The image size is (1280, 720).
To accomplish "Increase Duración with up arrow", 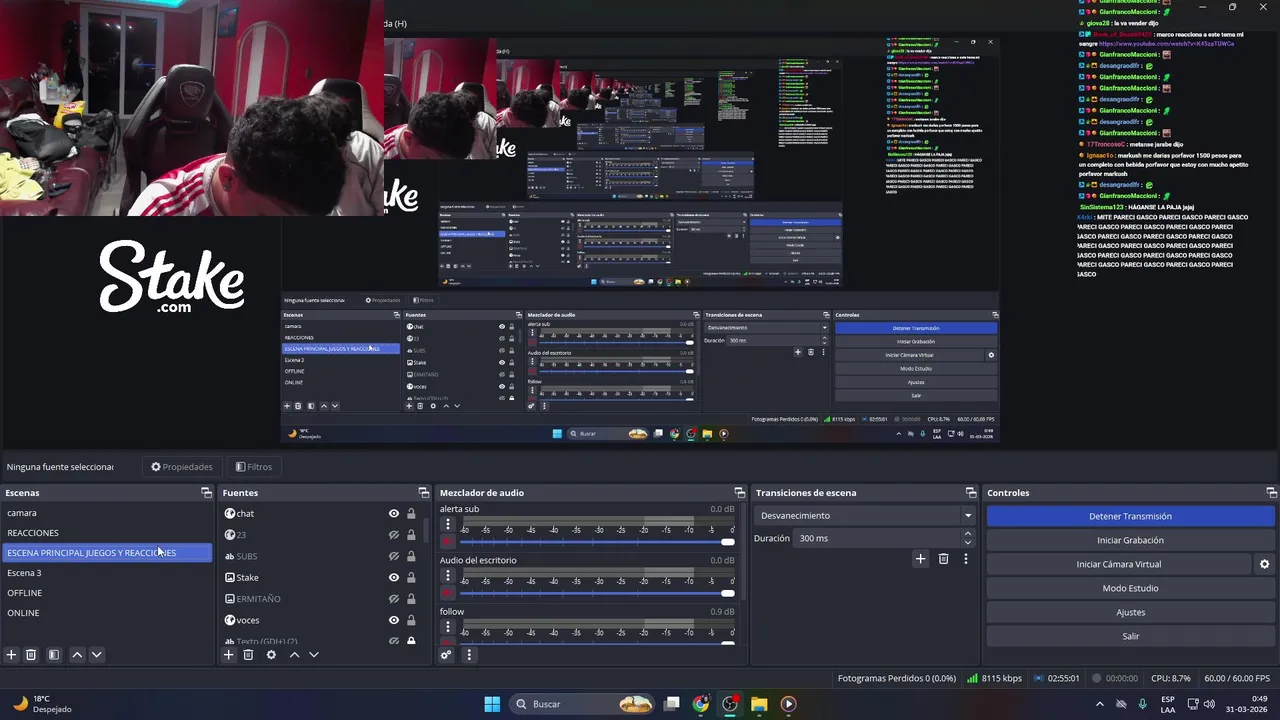I will [x=967, y=533].
